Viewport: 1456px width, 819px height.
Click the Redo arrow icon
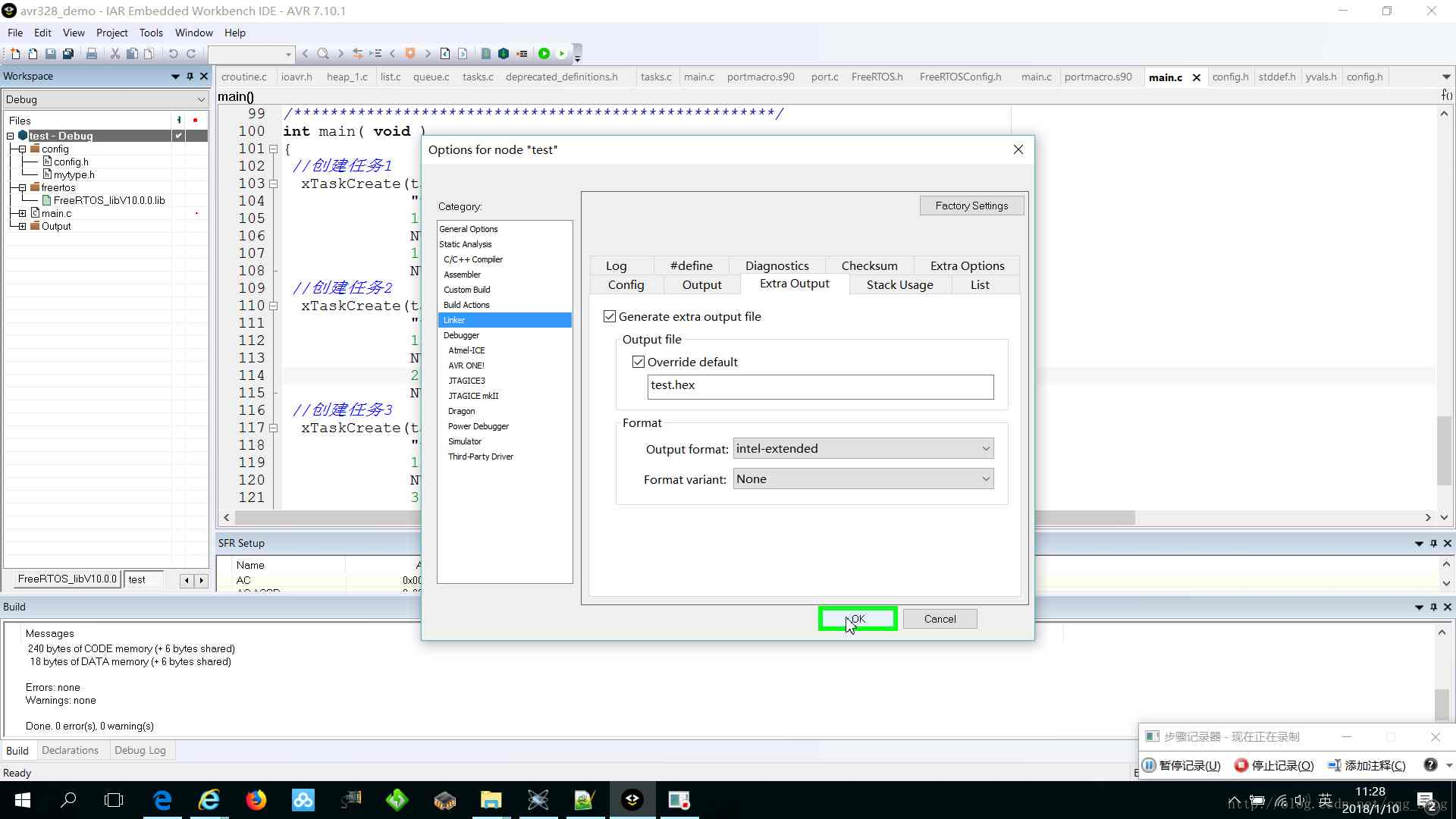point(191,54)
